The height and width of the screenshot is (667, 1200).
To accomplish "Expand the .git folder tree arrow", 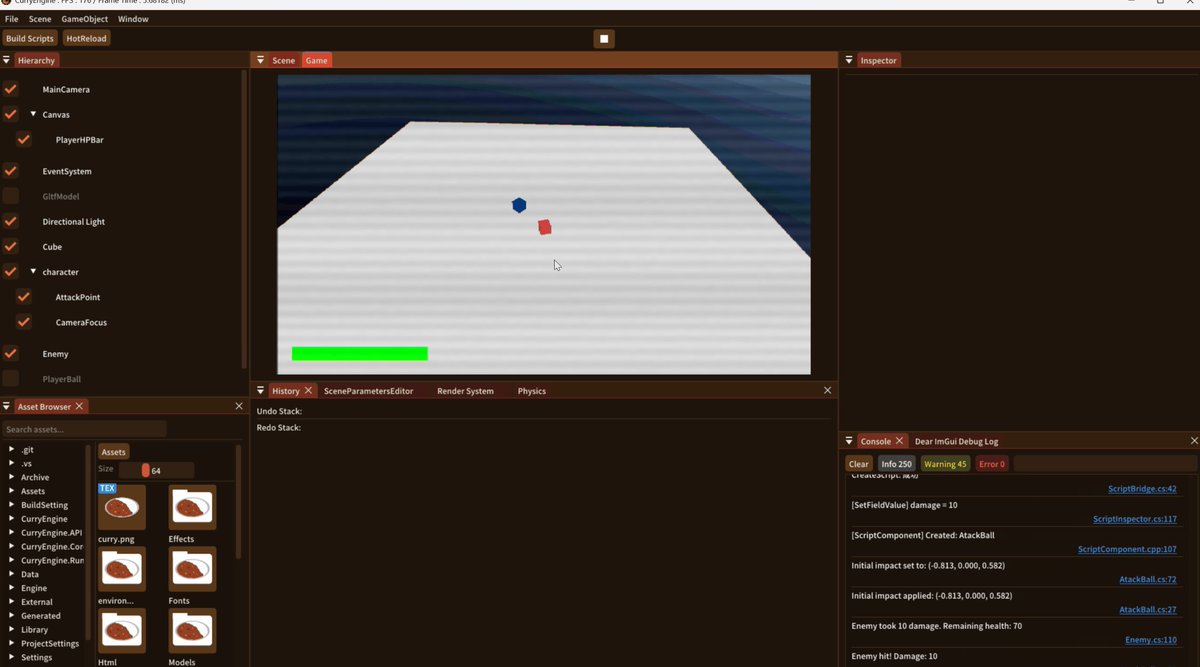I will [11, 449].
